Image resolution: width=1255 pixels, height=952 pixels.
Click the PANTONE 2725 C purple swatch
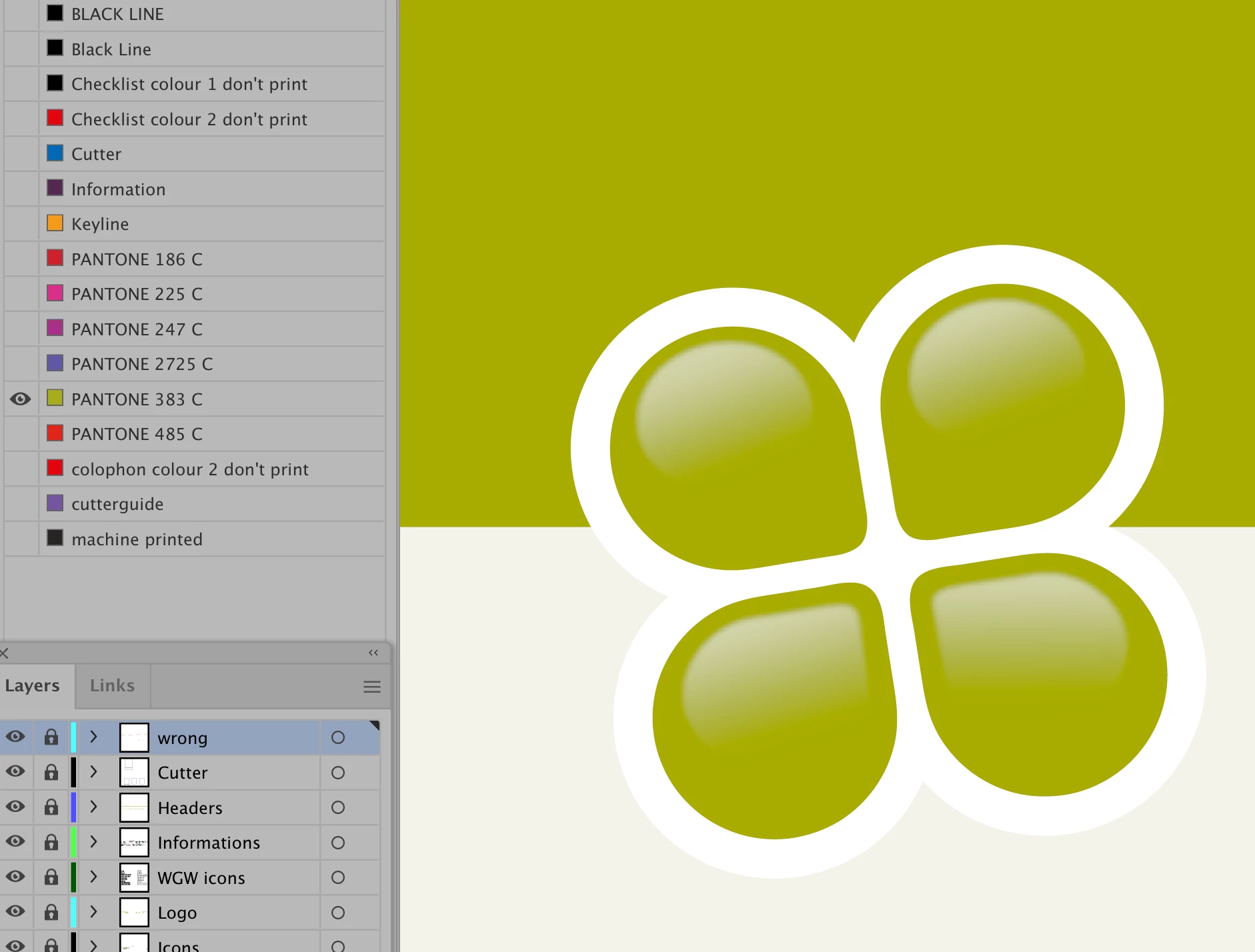[55, 363]
